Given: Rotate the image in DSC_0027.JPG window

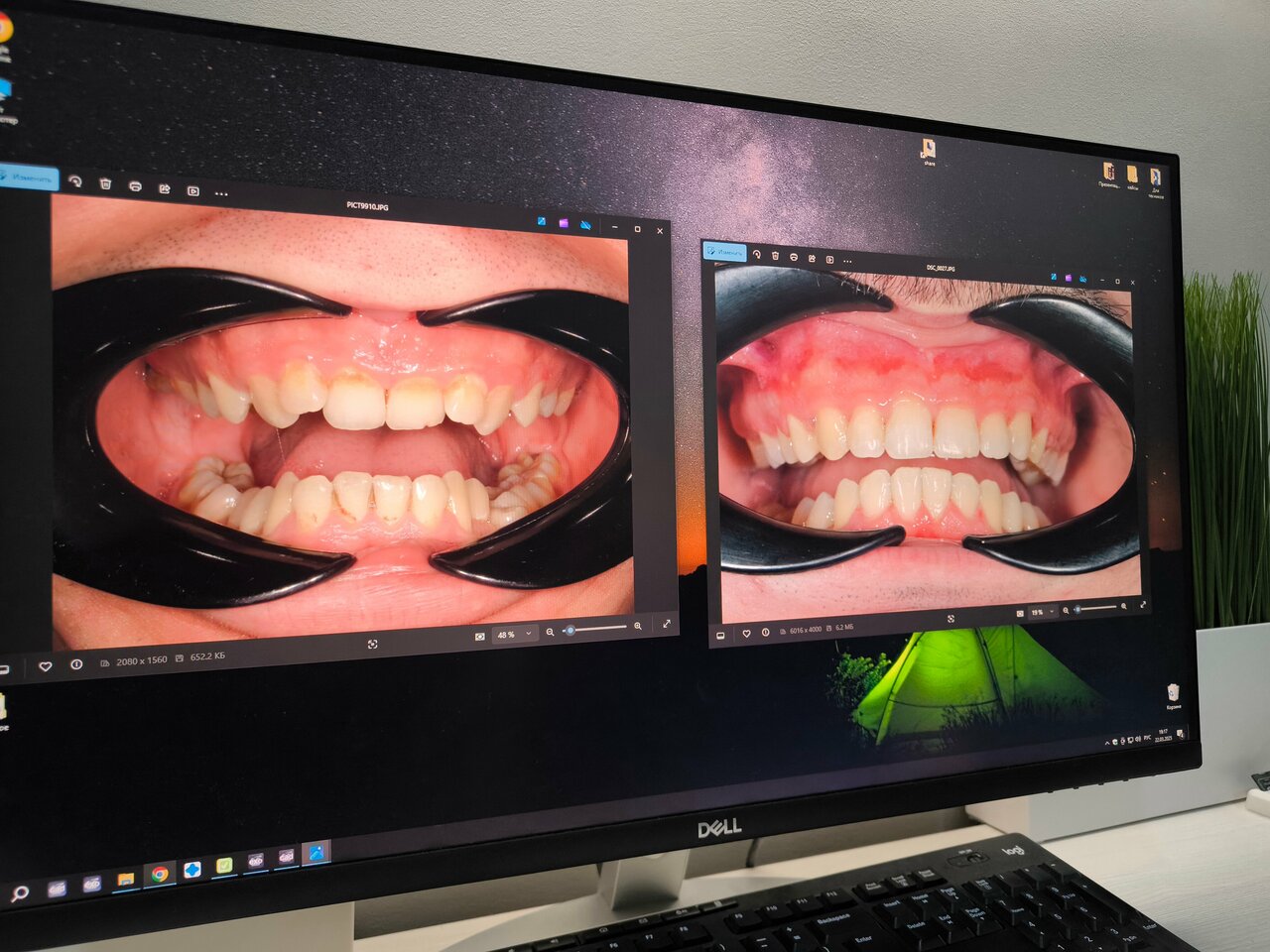Looking at the screenshot, I should [757, 254].
